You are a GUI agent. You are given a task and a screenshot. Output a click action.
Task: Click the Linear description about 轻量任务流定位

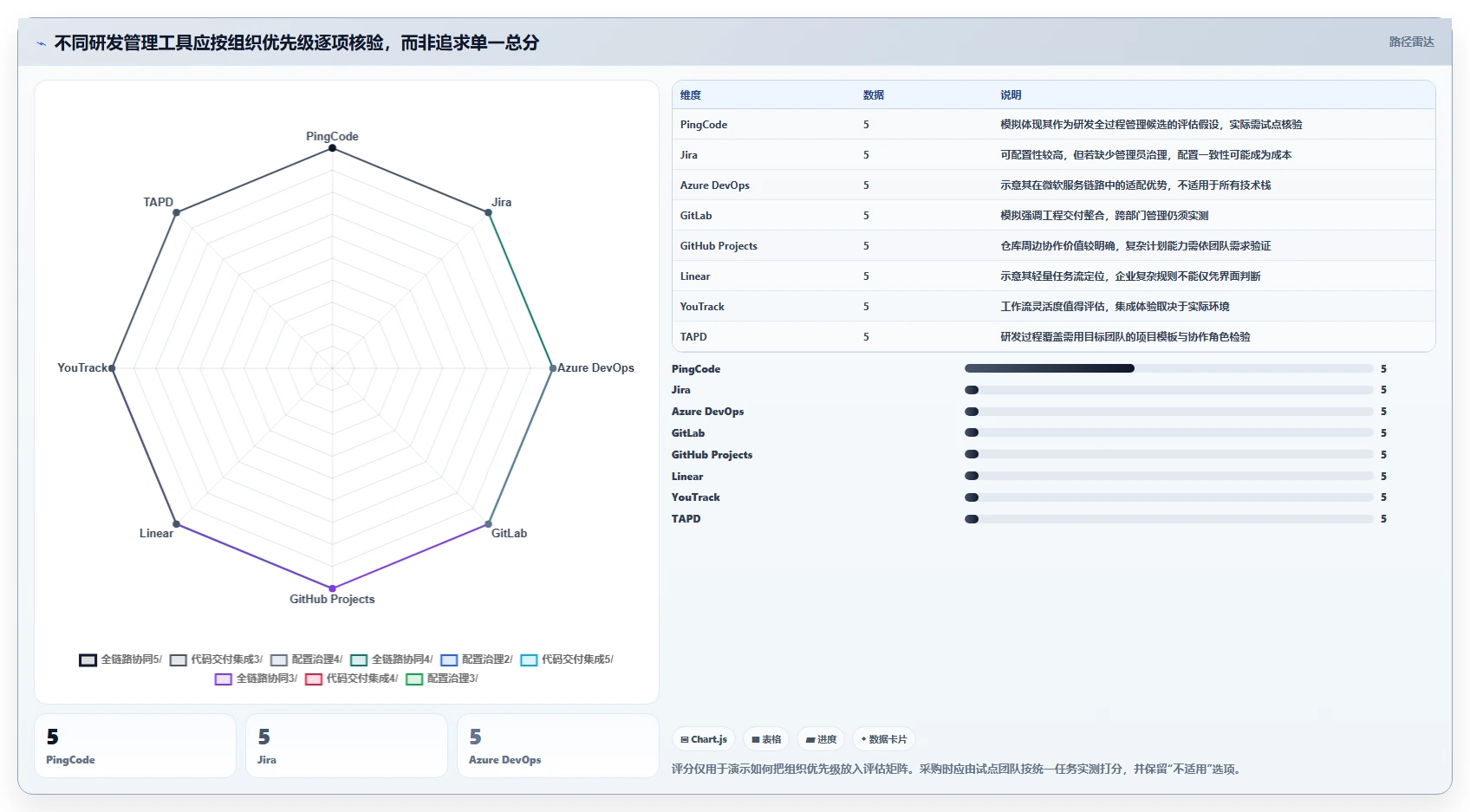pyautogui.click(x=1130, y=276)
